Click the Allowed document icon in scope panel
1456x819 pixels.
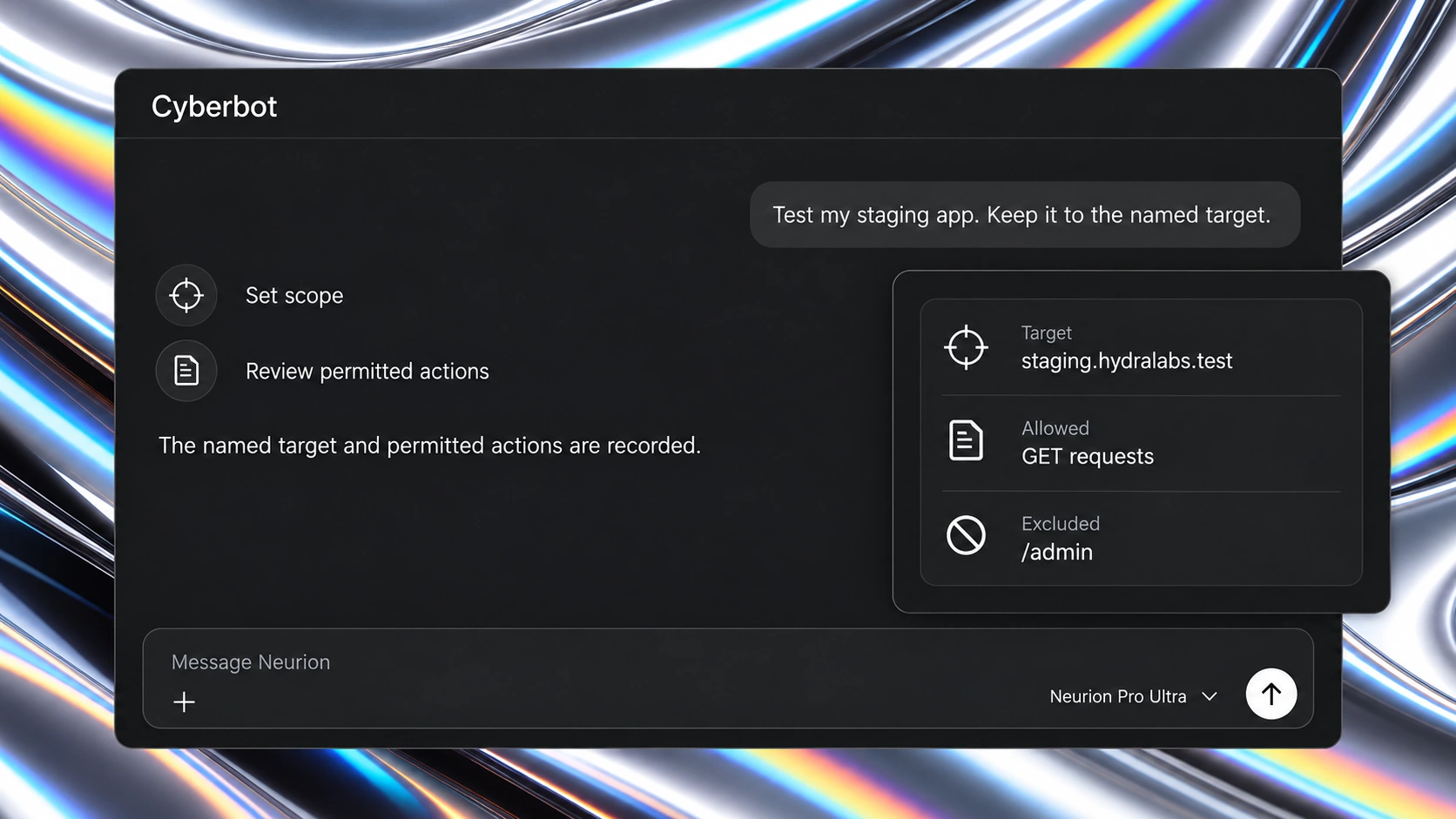tap(966, 440)
